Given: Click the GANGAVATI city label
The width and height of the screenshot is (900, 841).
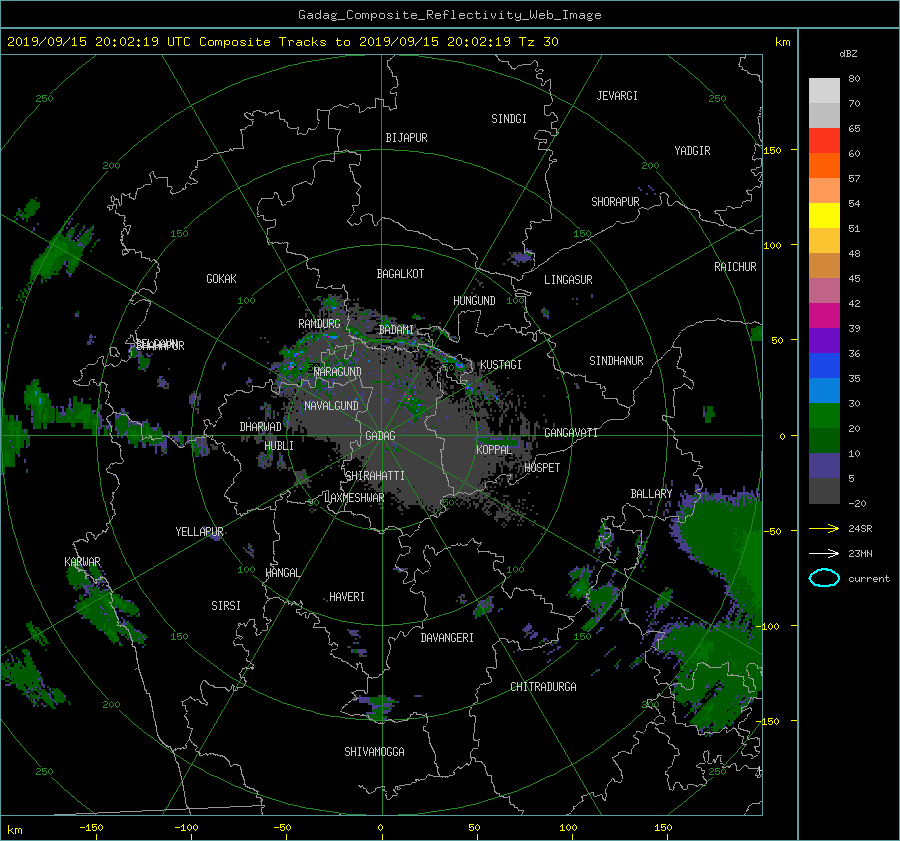Looking at the screenshot, I should tap(571, 432).
